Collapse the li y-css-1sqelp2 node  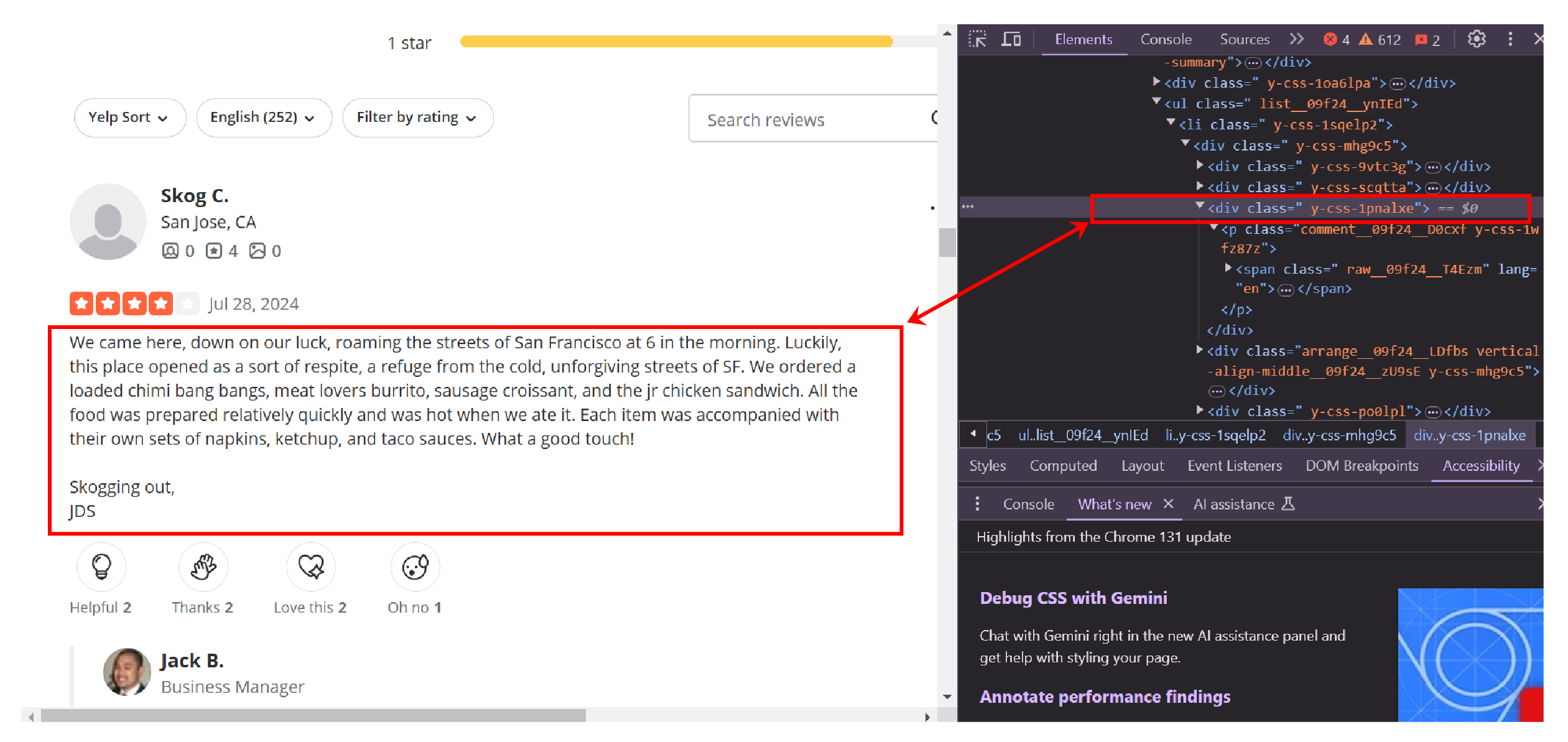coord(1171,122)
